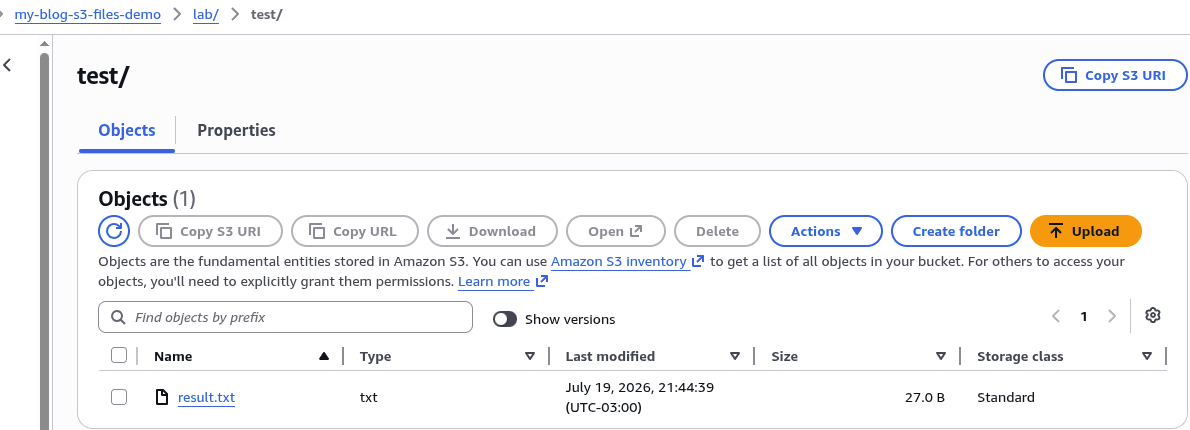Focus the Find objects by prefix field
1190x430 pixels.
(285, 317)
